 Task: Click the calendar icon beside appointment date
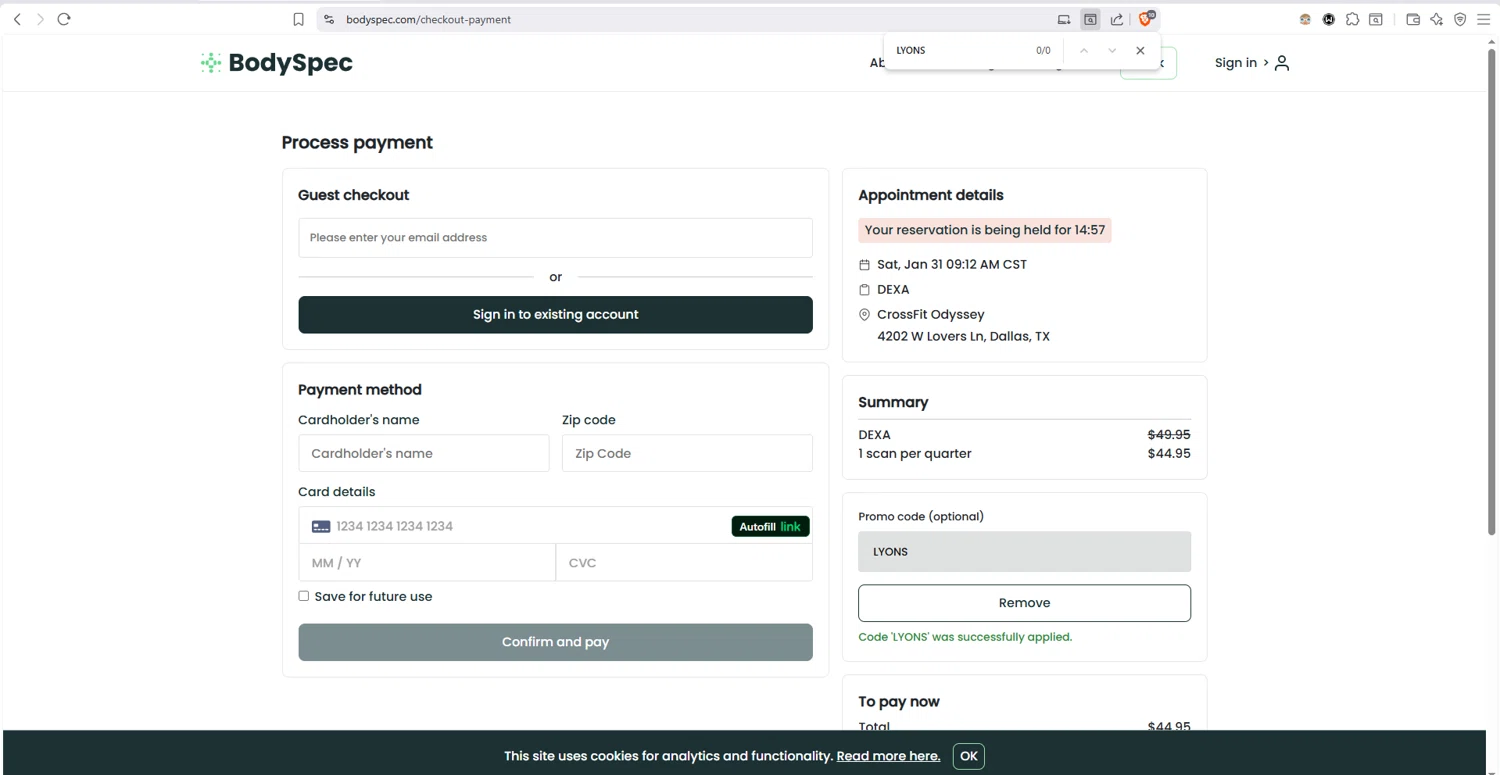point(865,265)
